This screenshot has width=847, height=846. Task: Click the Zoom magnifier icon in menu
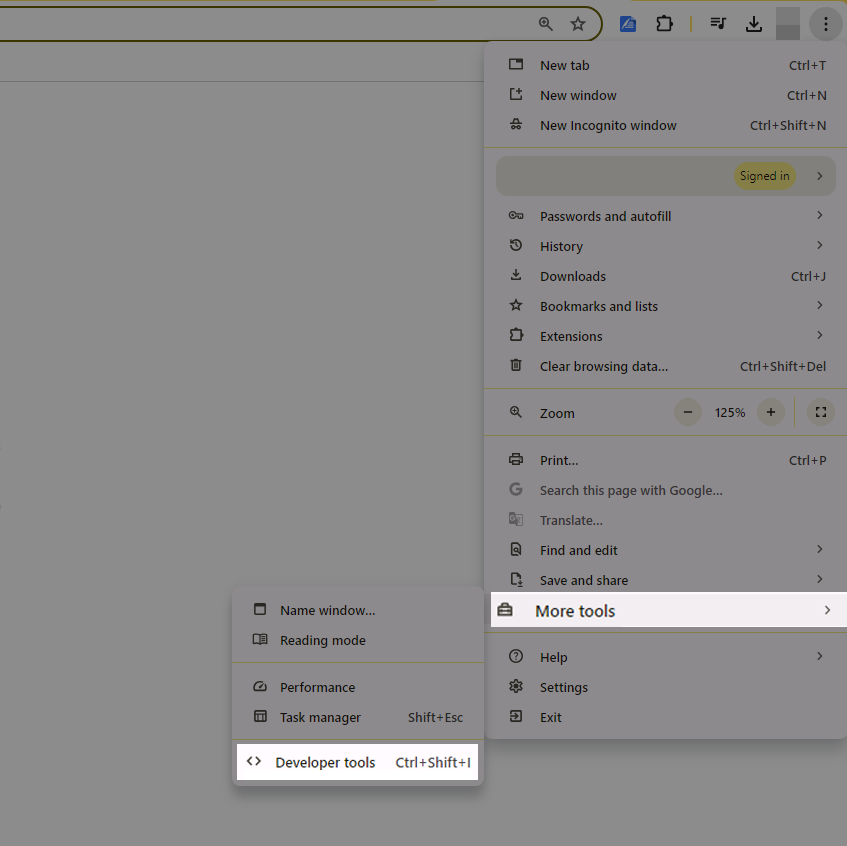(x=516, y=412)
